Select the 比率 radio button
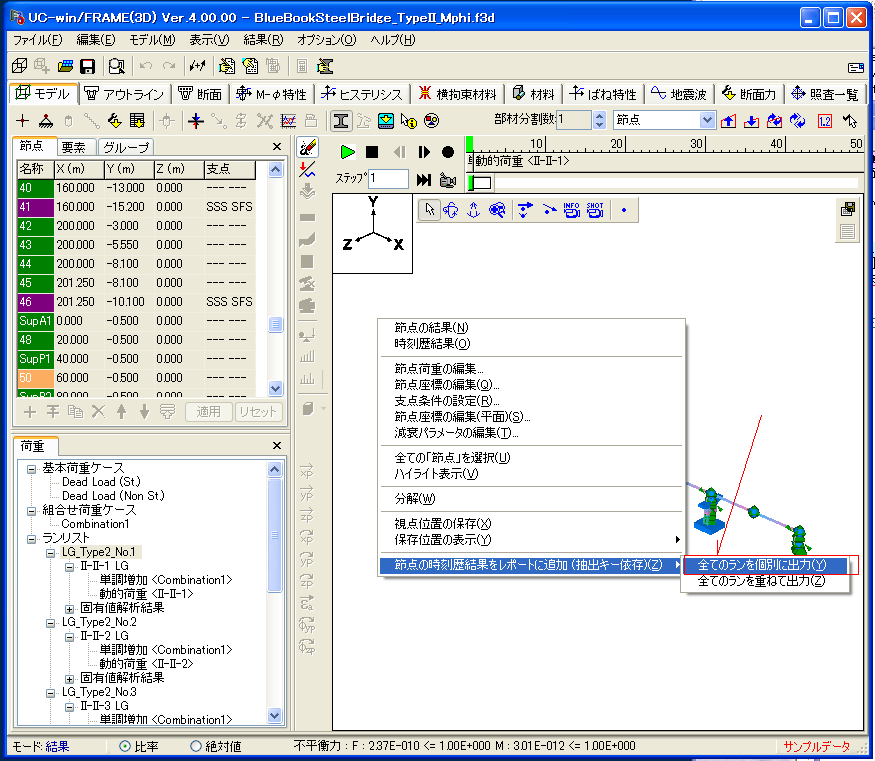Viewport: 875px width, 761px height. click(125, 746)
